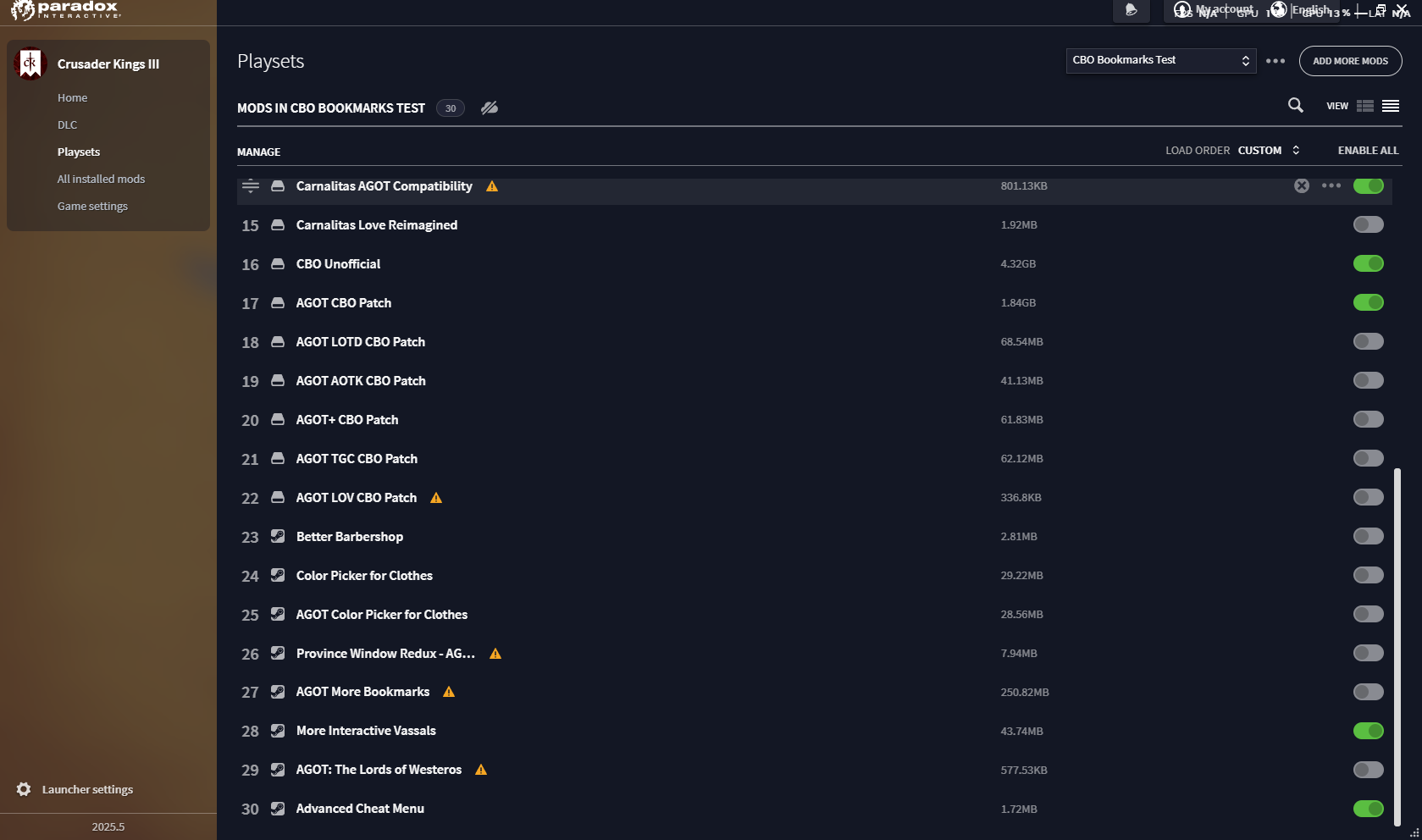Open All installed mods
This screenshot has height=840, width=1422.
[x=101, y=180]
